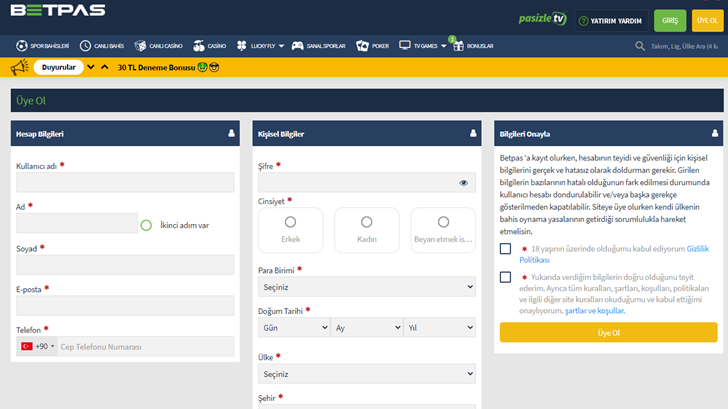
Task: Open the Ülke country dropdown
Action: point(367,374)
